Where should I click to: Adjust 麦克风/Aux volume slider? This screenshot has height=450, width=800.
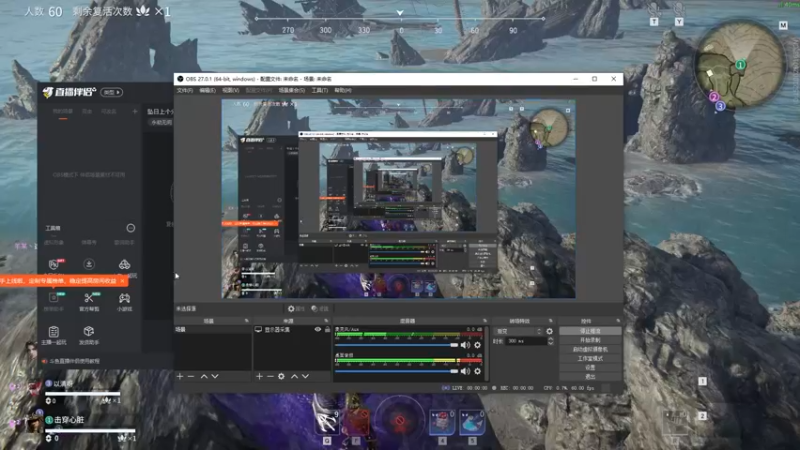(397, 345)
